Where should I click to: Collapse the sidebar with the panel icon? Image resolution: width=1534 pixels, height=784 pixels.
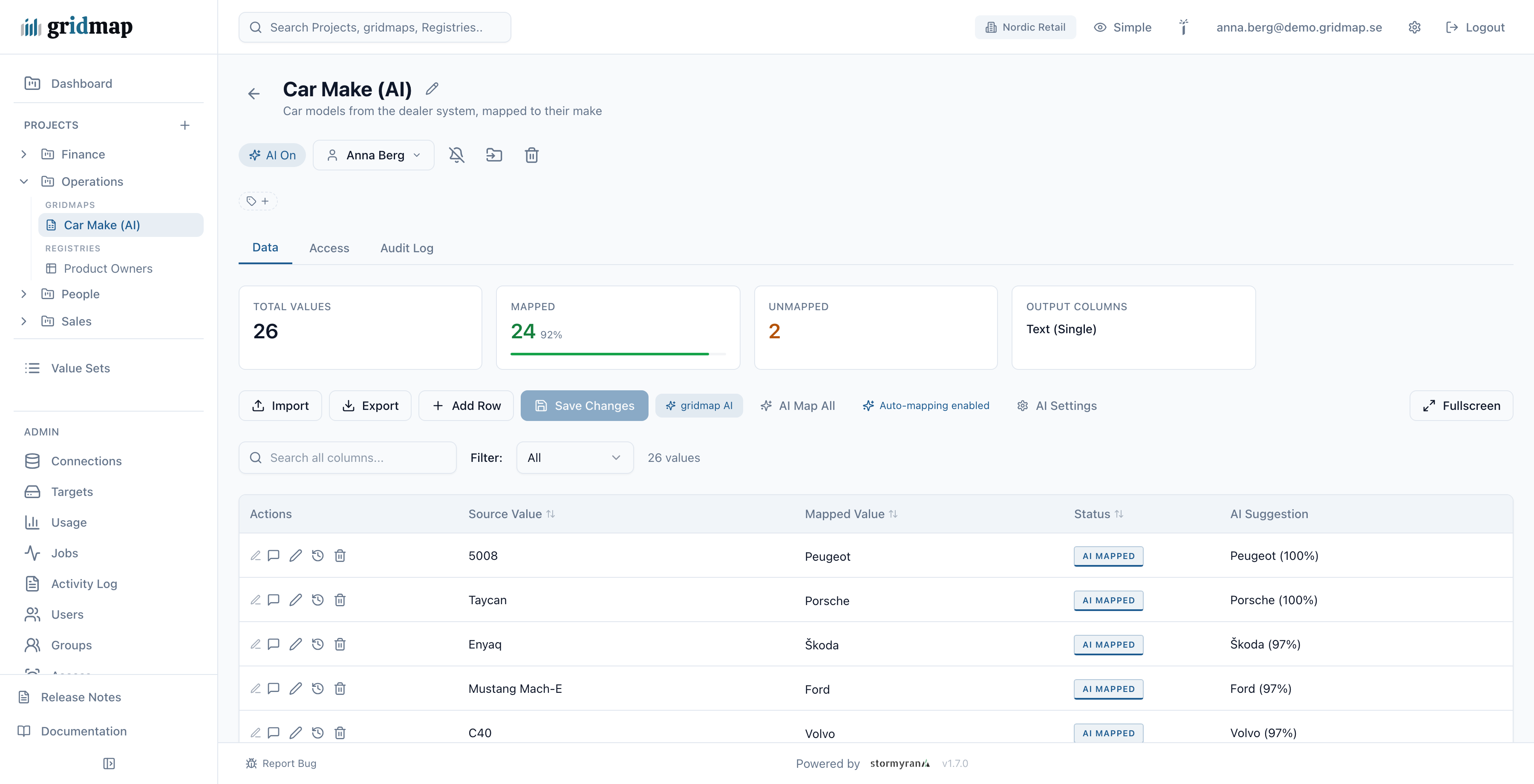point(109,763)
